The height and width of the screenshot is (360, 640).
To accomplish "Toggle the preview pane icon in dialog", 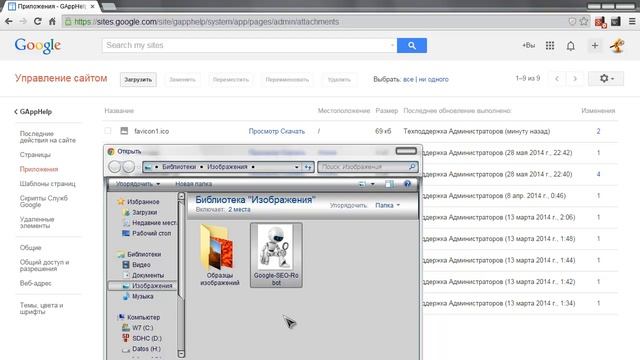I will (x=389, y=184).
